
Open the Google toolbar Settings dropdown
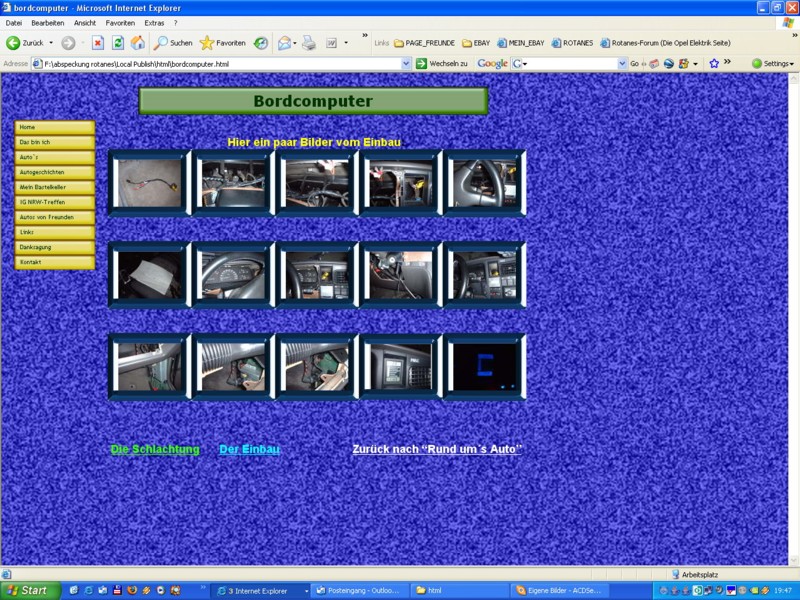tap(772, 63)
